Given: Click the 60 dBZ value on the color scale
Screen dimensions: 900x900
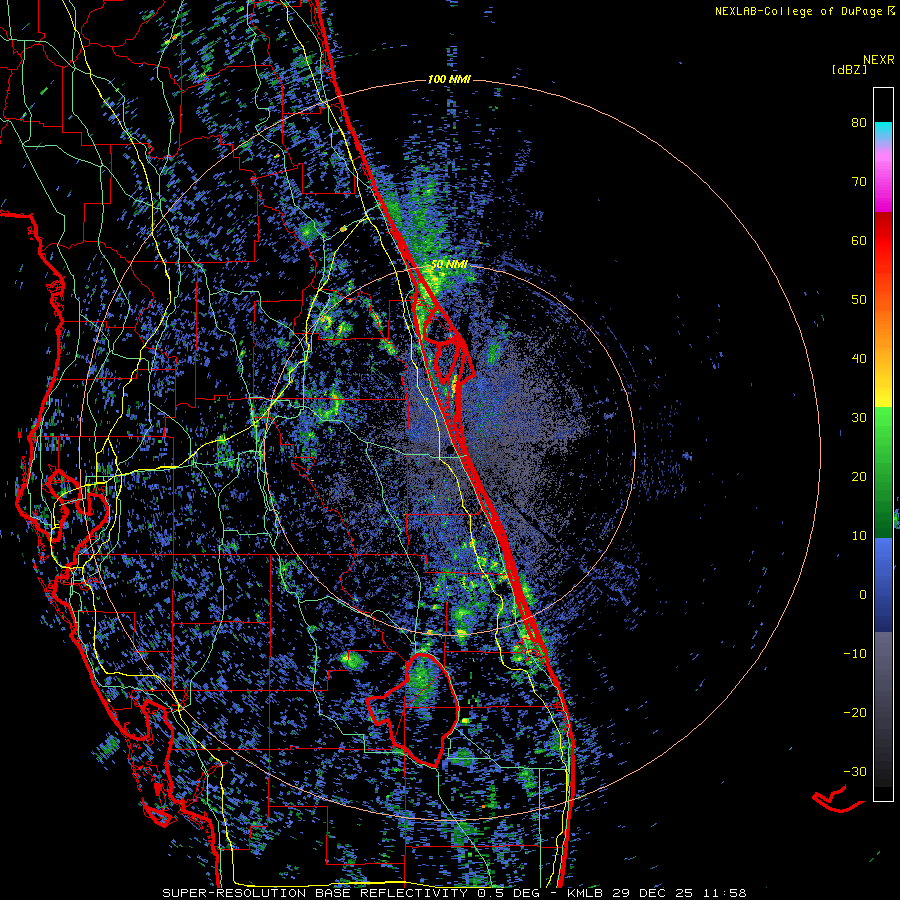Looking at the screenshot, I should point(859,240).
